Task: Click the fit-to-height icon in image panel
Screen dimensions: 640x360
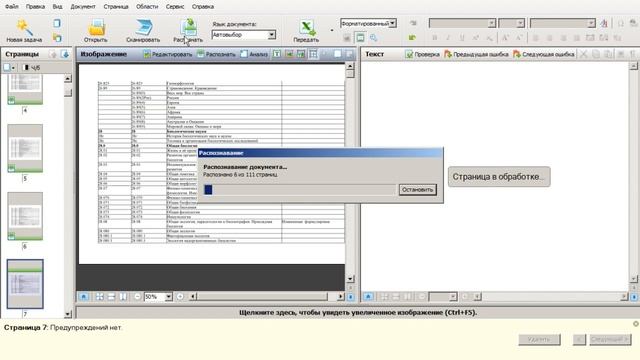Action: coord(123,297)
